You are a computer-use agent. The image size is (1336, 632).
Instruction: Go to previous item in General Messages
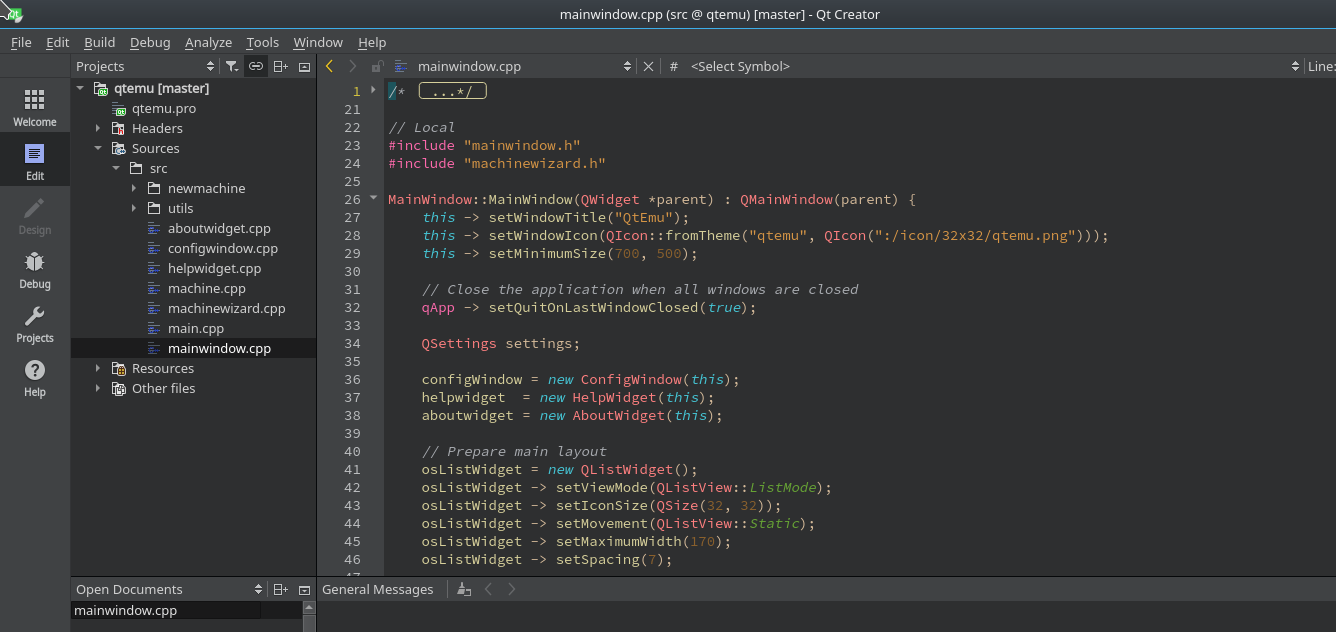tap(488, 589)
